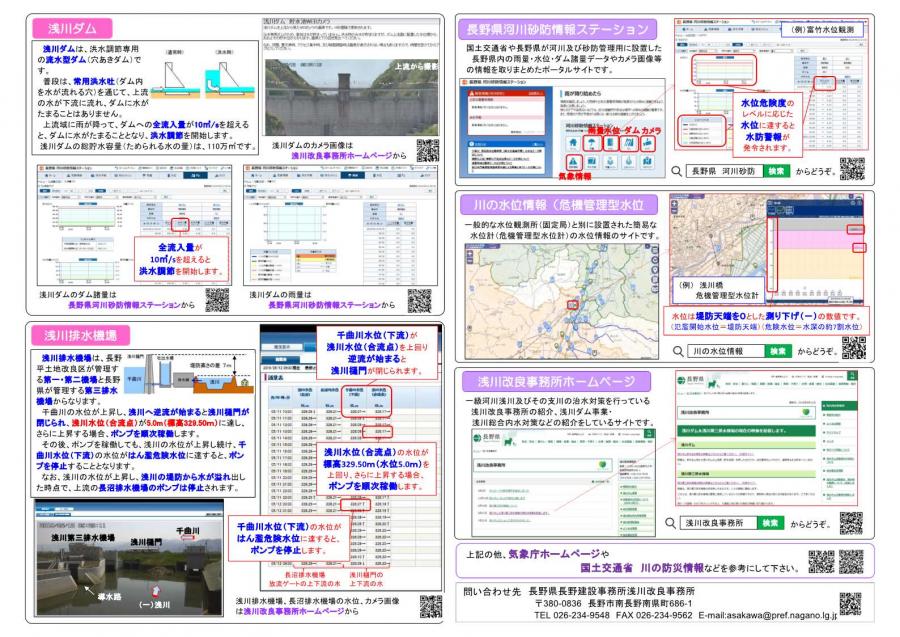The width and height of the screenshot is (900, 637).
Task: Click the 検索 button next to 浅川改良事務所
Action: (770, 523)
